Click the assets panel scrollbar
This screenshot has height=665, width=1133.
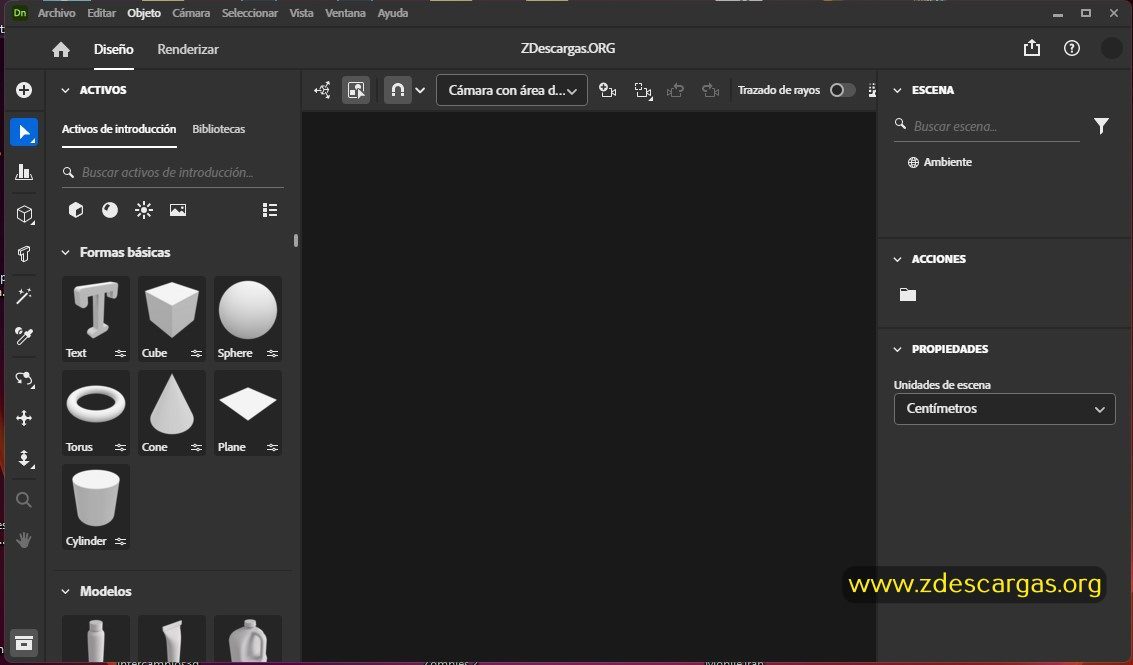[296, 240]
